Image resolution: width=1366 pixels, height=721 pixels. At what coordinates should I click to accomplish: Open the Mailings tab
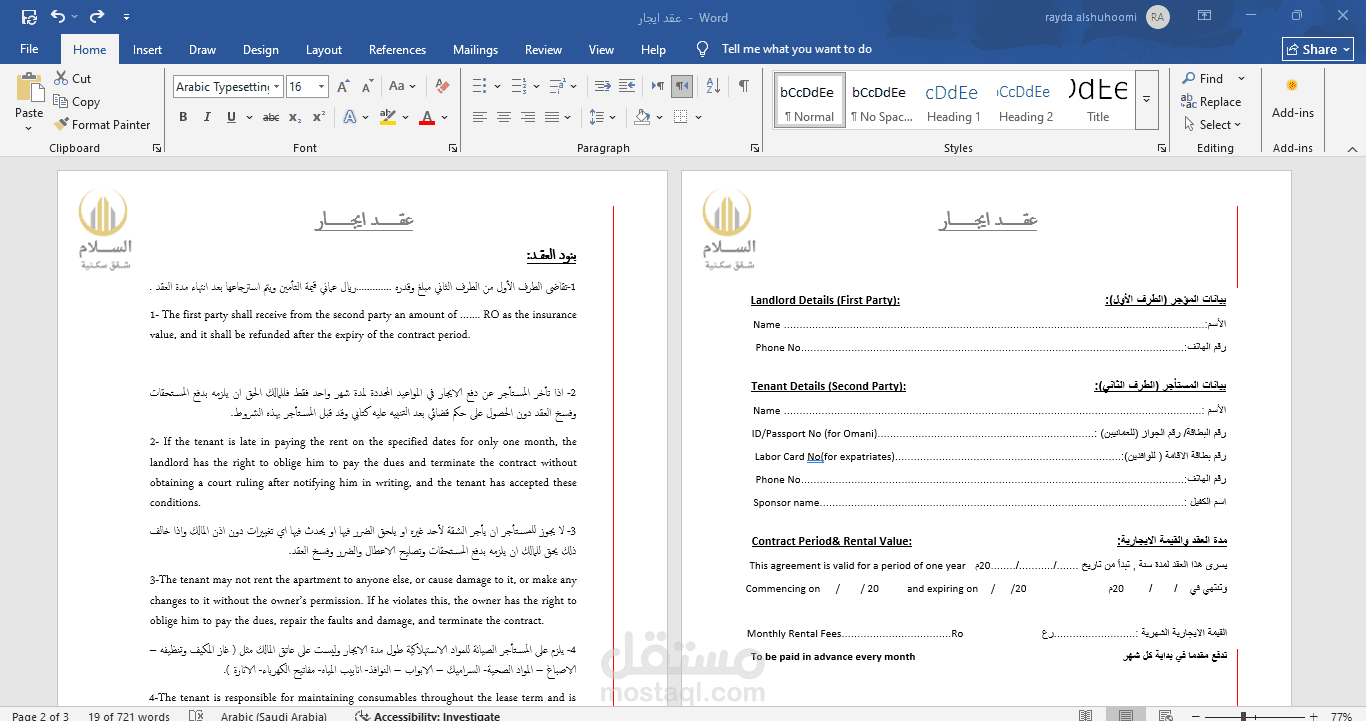475,49
